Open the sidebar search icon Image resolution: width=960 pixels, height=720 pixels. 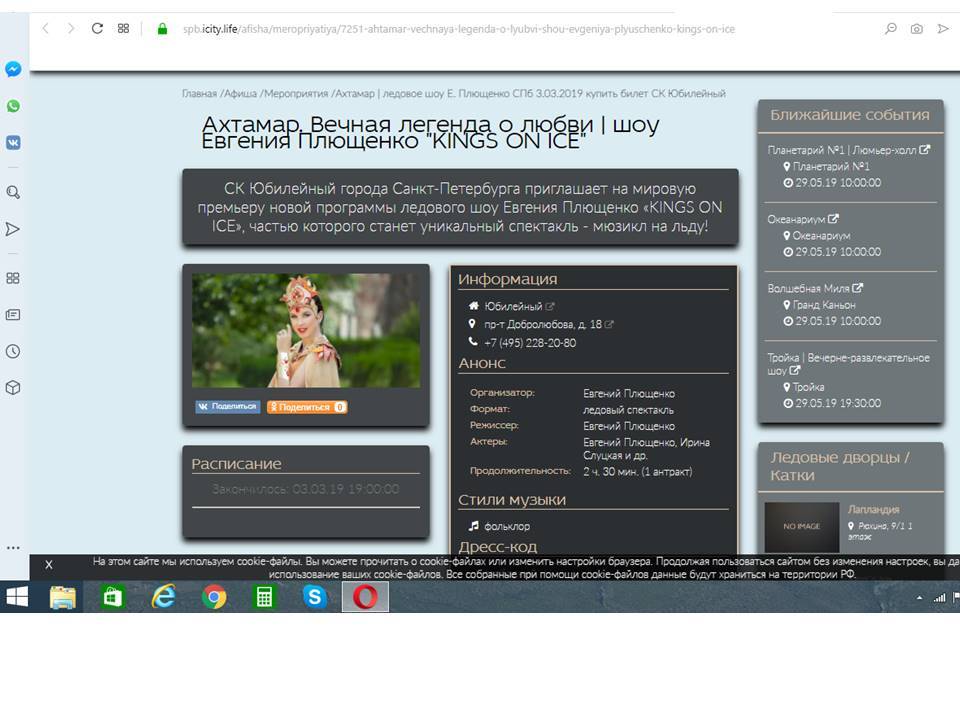13,192
